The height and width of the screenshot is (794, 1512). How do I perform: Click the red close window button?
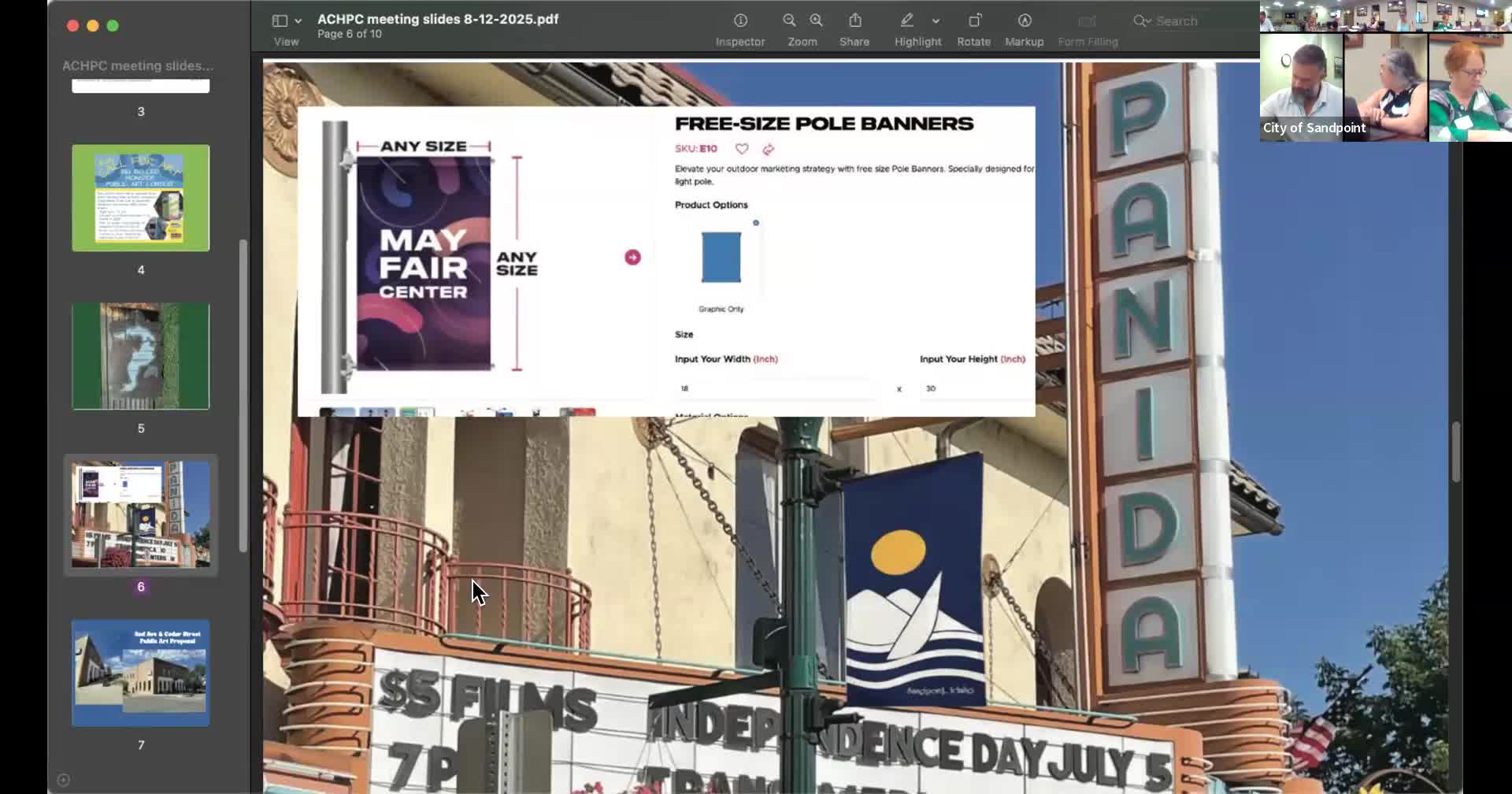(x=72, y=26)
